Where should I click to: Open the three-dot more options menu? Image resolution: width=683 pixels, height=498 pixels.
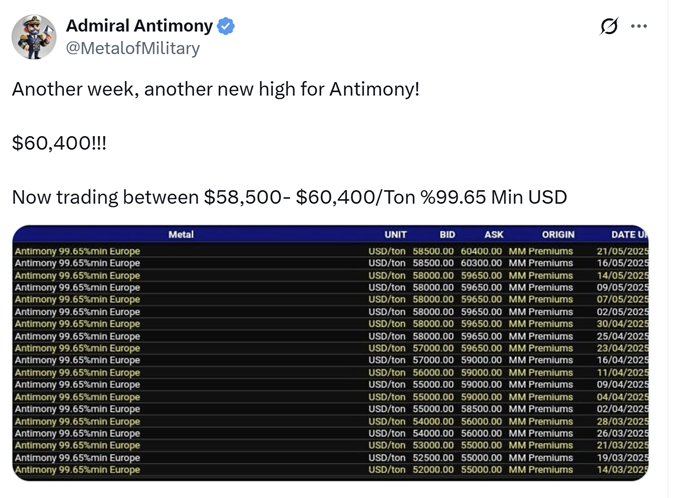tap(639, 26)
